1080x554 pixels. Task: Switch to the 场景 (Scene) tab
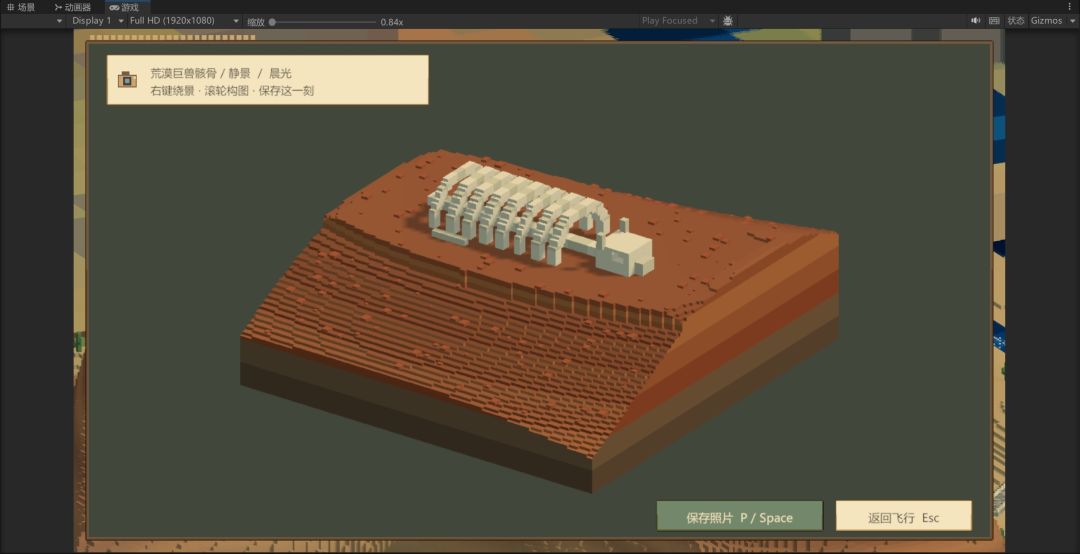(x=21, y=7)
